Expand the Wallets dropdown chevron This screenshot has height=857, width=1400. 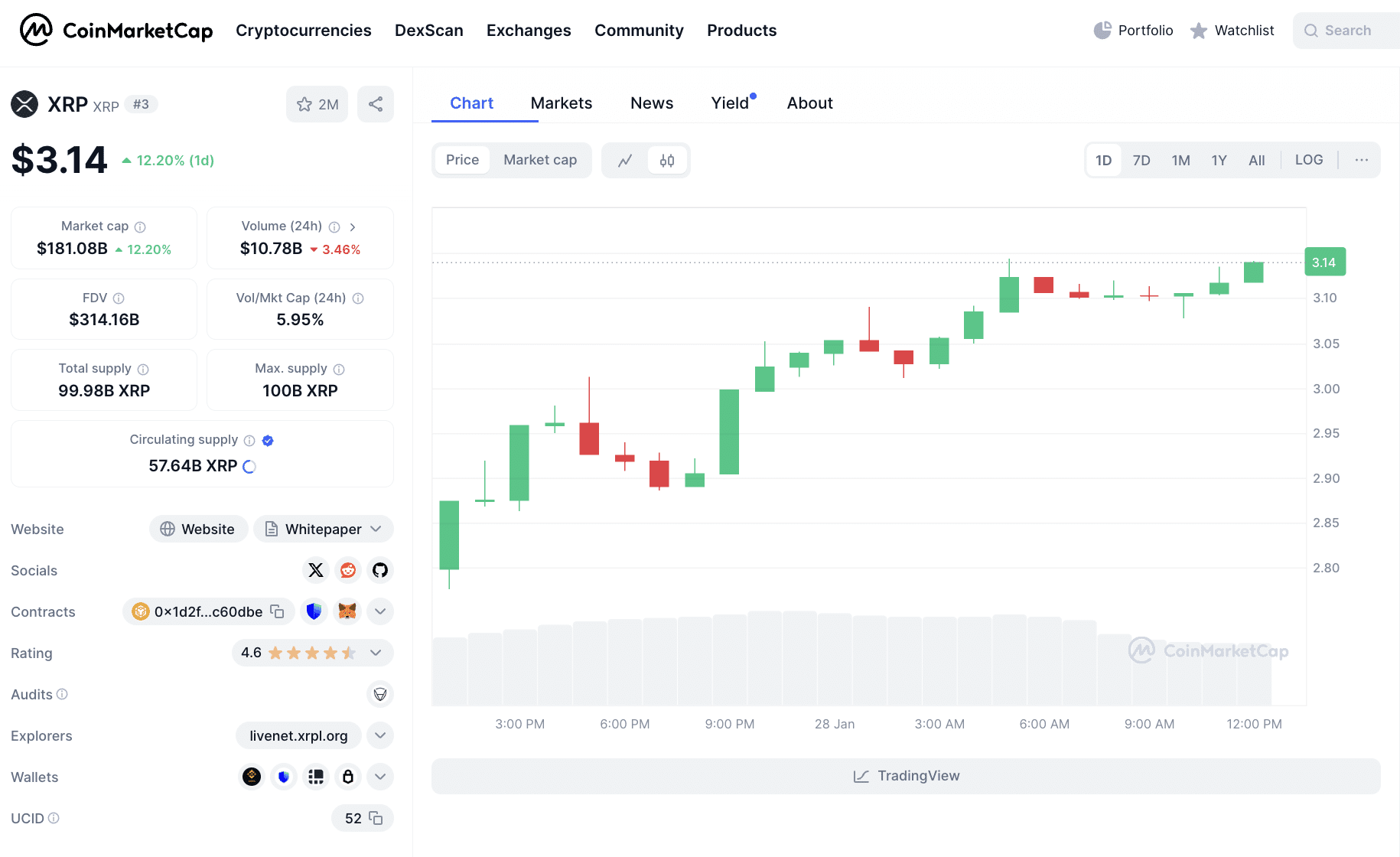pyautogui.click(x=380, y=777)
